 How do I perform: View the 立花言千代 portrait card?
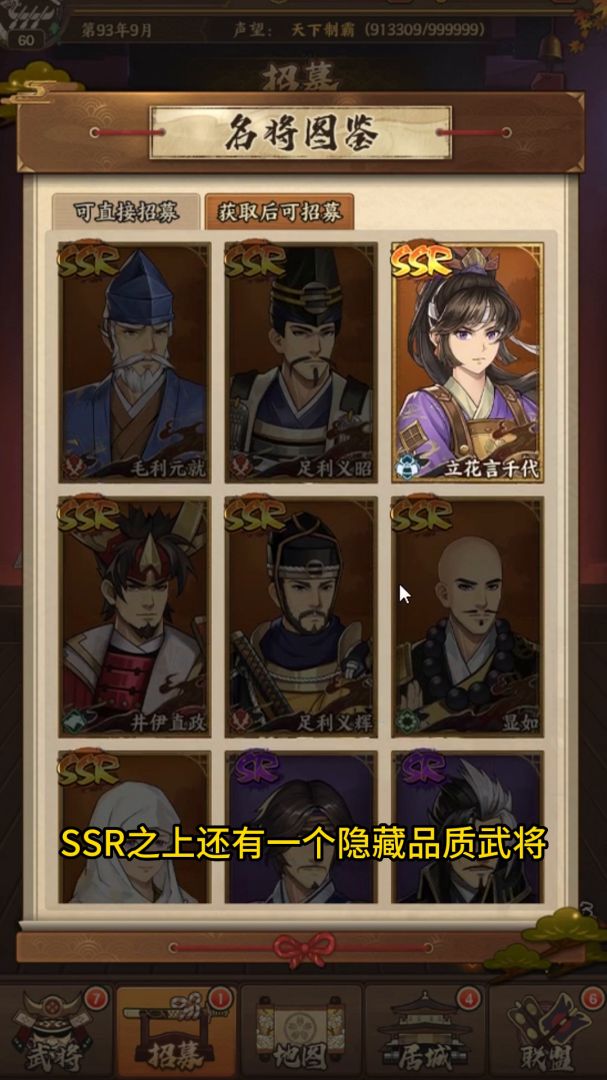tap(467, 362)
